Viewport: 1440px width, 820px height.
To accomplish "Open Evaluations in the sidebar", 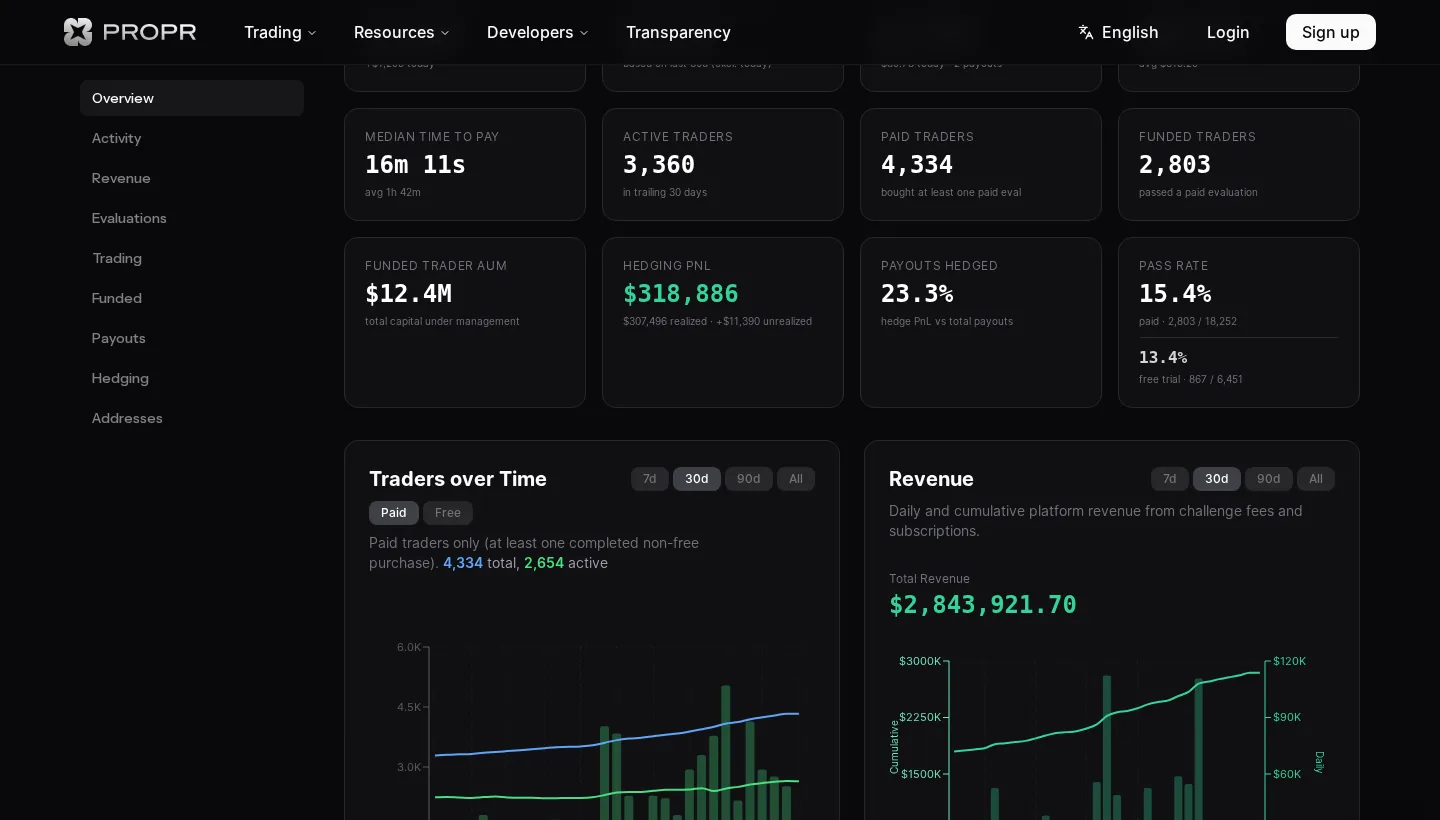I will [x=192, y=218].
